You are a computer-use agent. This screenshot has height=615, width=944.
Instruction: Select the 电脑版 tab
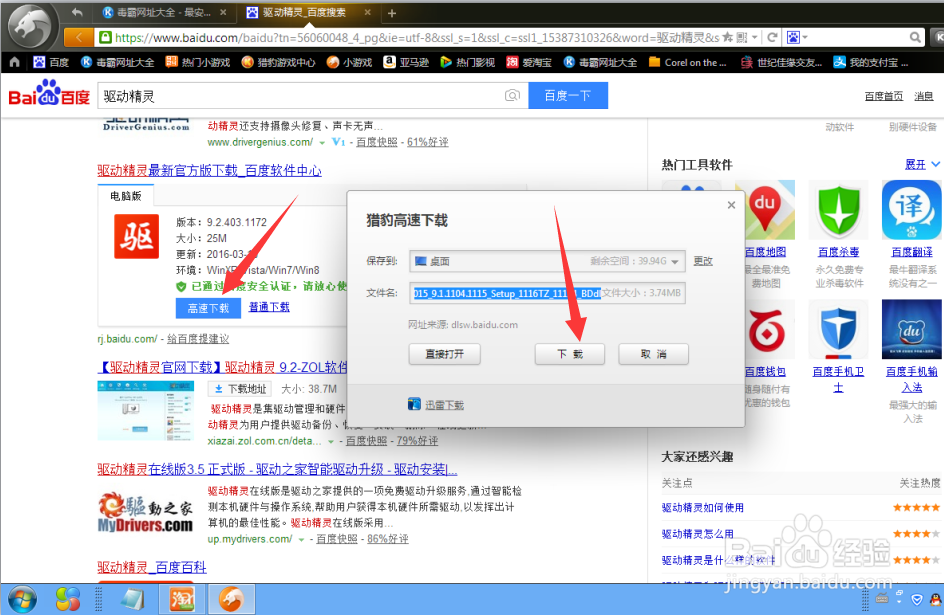tap(126, 196)
